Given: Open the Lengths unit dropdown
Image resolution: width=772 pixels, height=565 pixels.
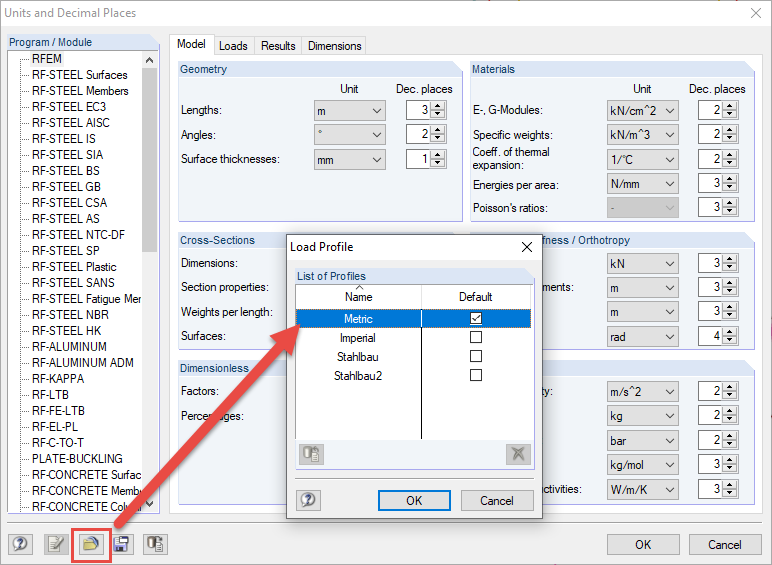Looking at the screenshot, I should pos(350,110).
